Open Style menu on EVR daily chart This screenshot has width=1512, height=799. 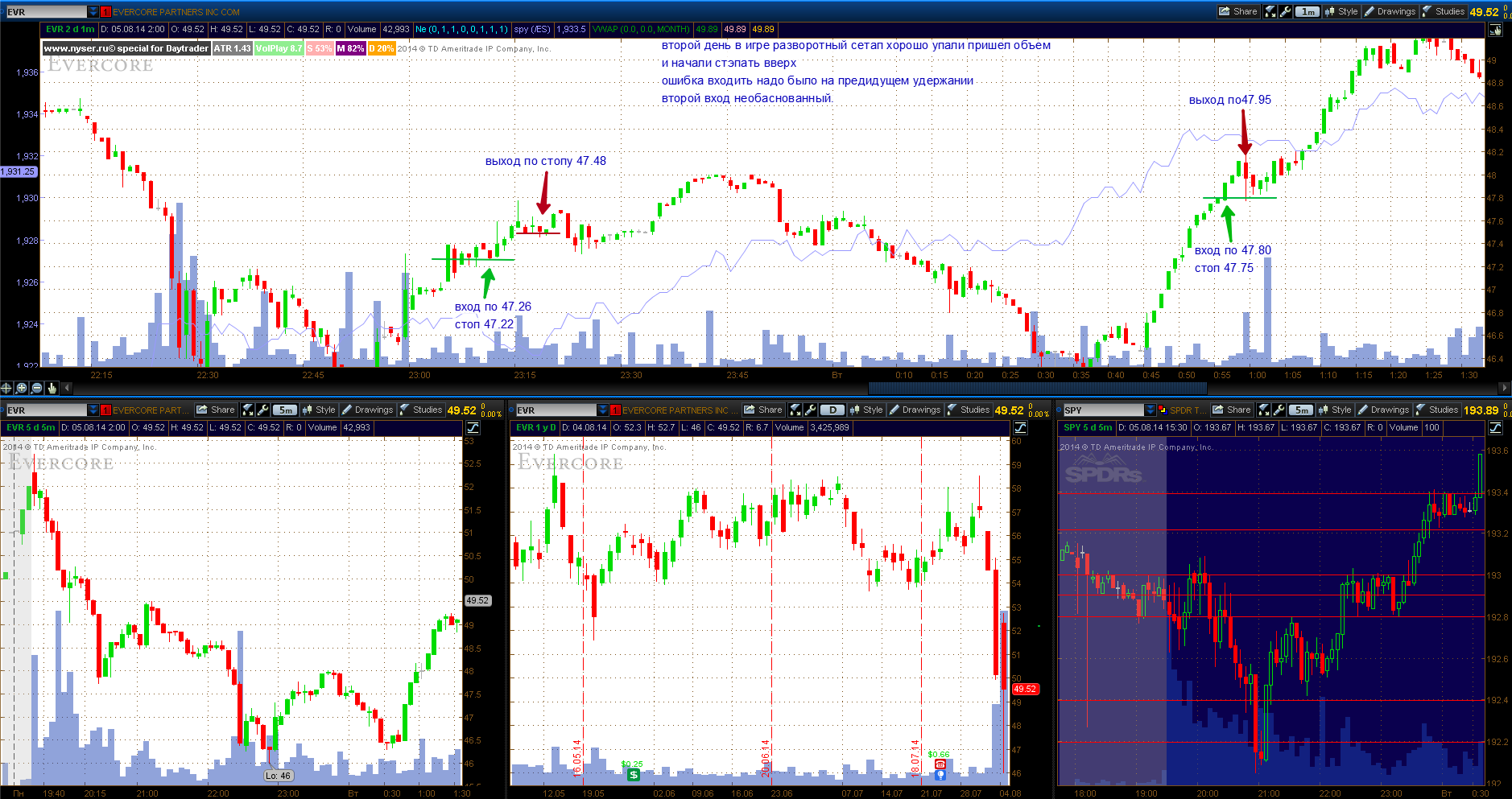click(866, 410)
